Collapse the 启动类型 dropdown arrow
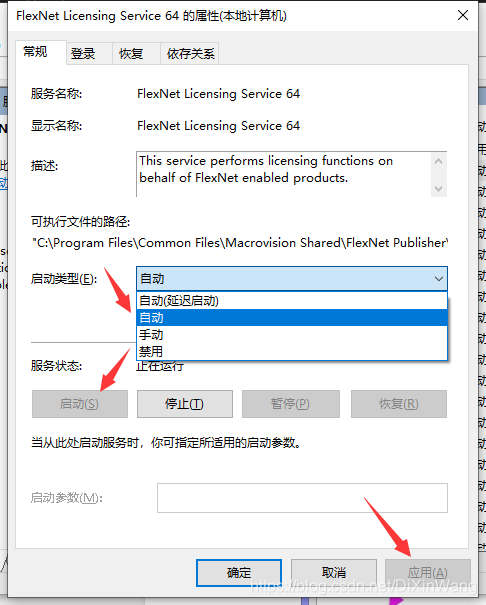Viewport: 486px width, 605px height. (x=439, y=279)
